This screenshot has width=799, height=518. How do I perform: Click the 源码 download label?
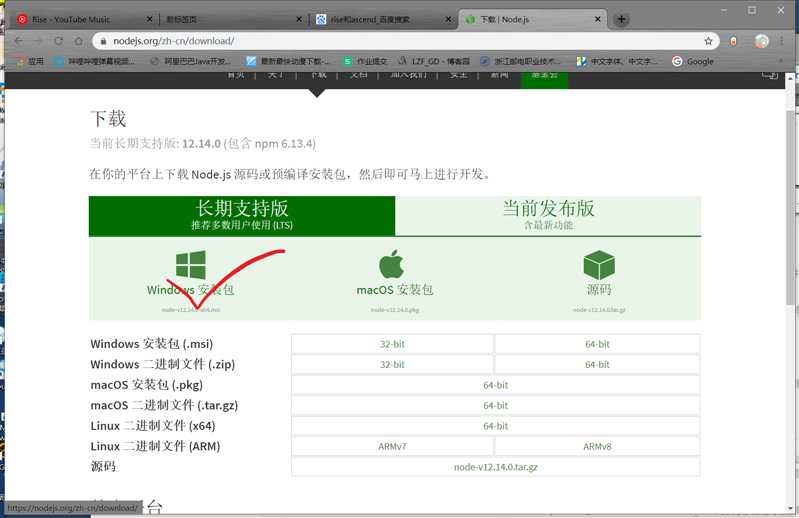click(599, 290)
